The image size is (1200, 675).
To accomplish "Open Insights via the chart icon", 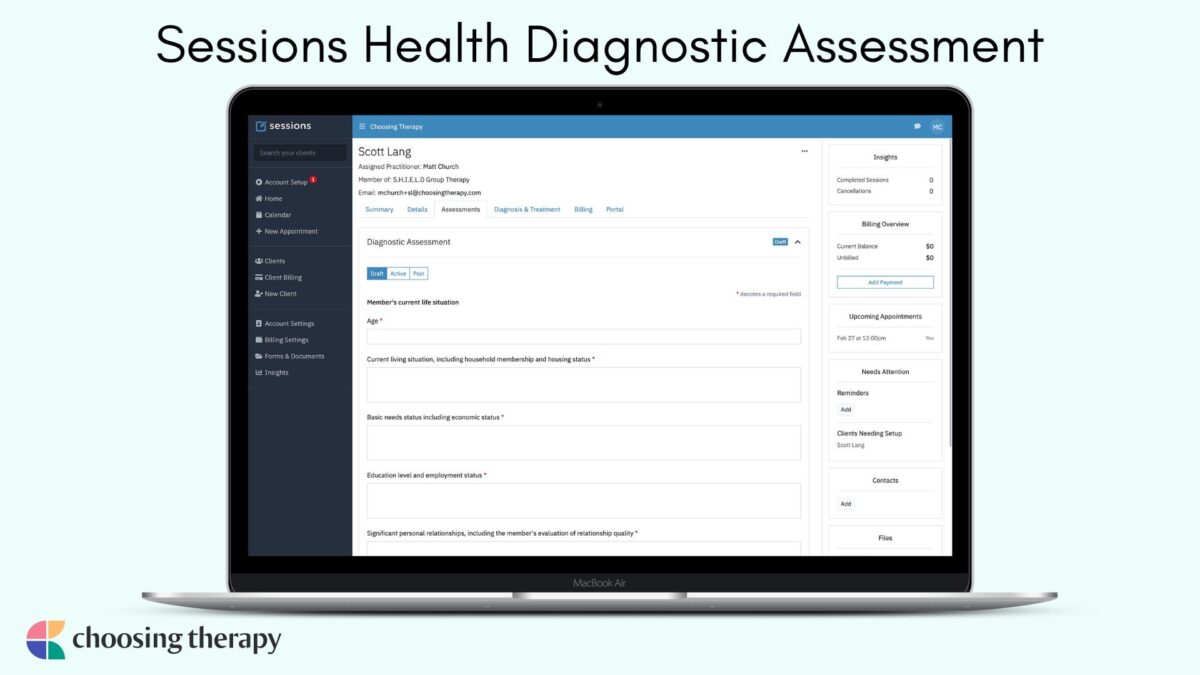I will pos(273,372).
